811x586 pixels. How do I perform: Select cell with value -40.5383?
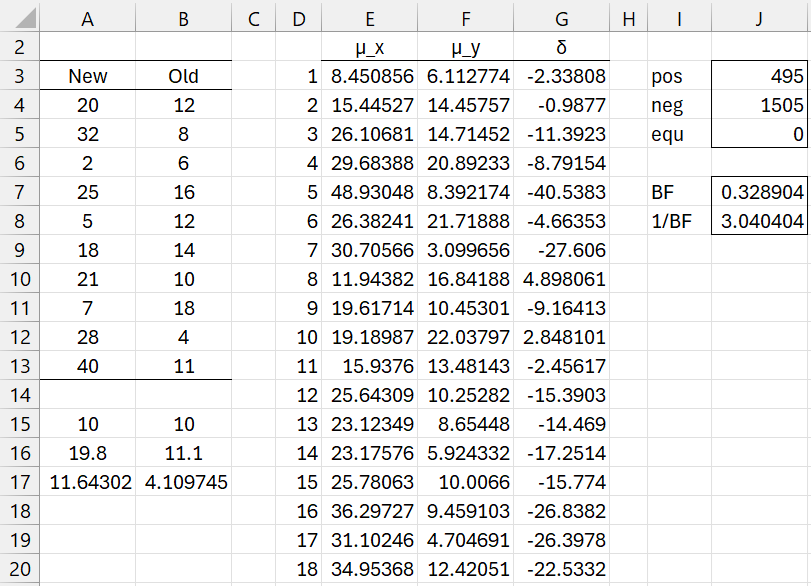coord(562,192)
